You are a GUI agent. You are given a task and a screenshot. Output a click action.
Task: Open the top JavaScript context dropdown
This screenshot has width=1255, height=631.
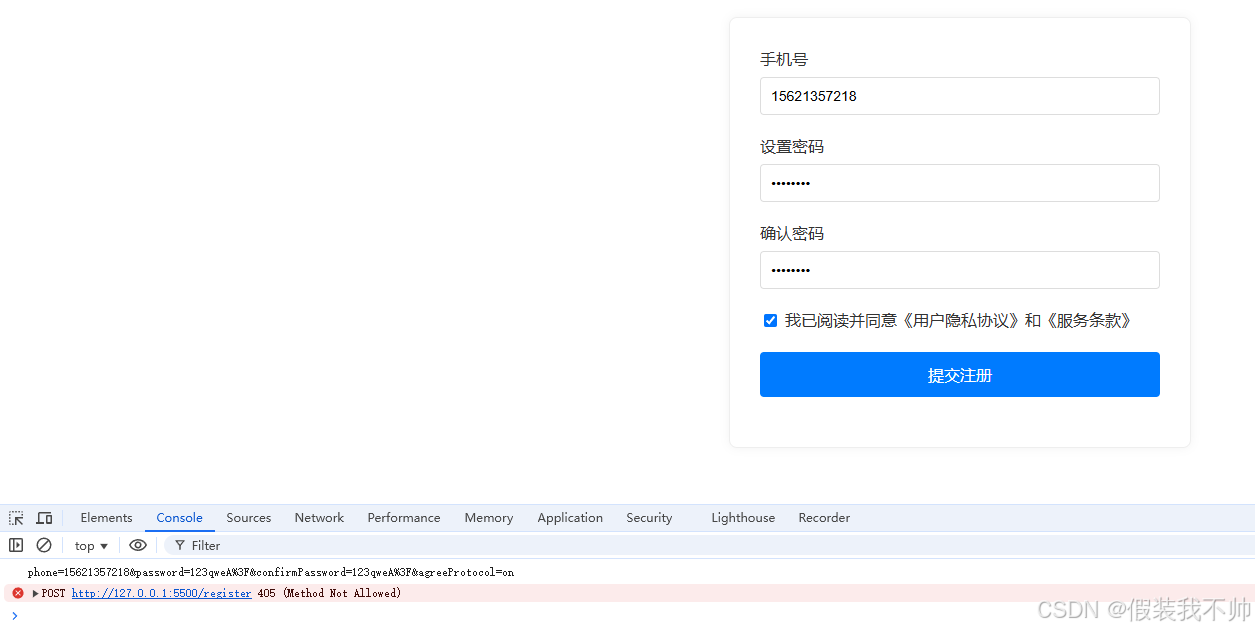click(91, 545)
